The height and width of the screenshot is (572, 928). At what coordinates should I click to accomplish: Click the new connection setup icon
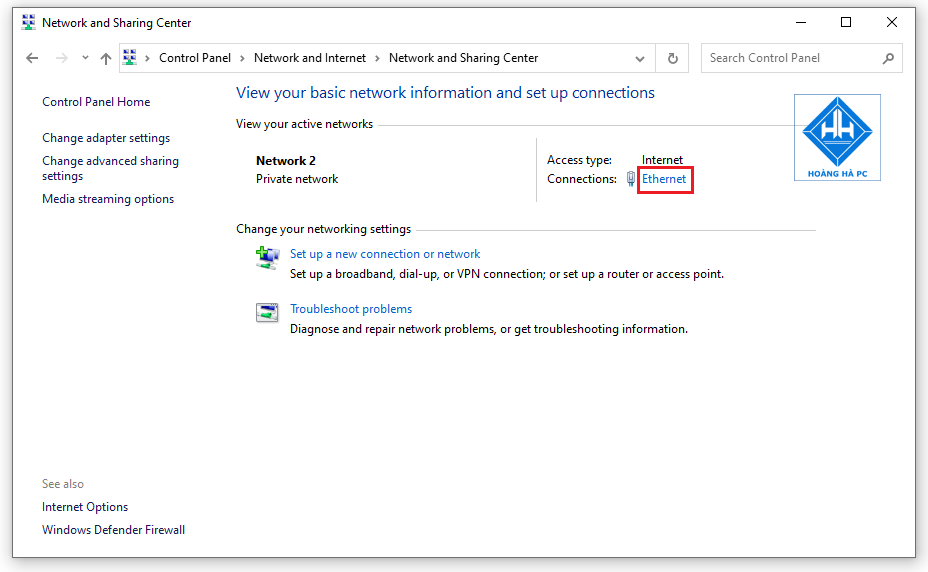coord(268,258)
